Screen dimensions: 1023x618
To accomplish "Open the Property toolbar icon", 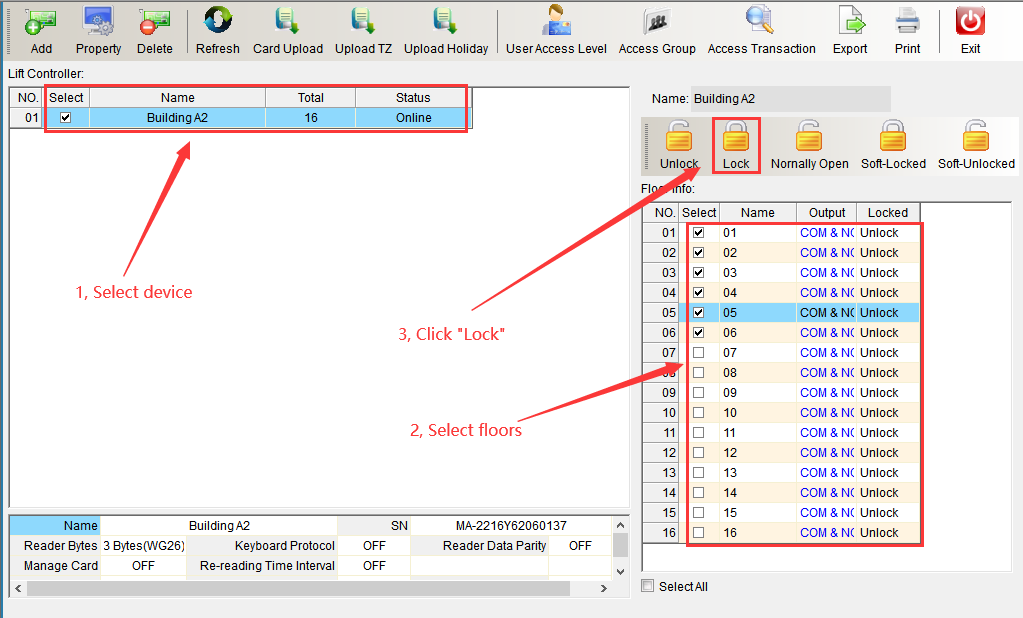I will [x=98, y=22].
